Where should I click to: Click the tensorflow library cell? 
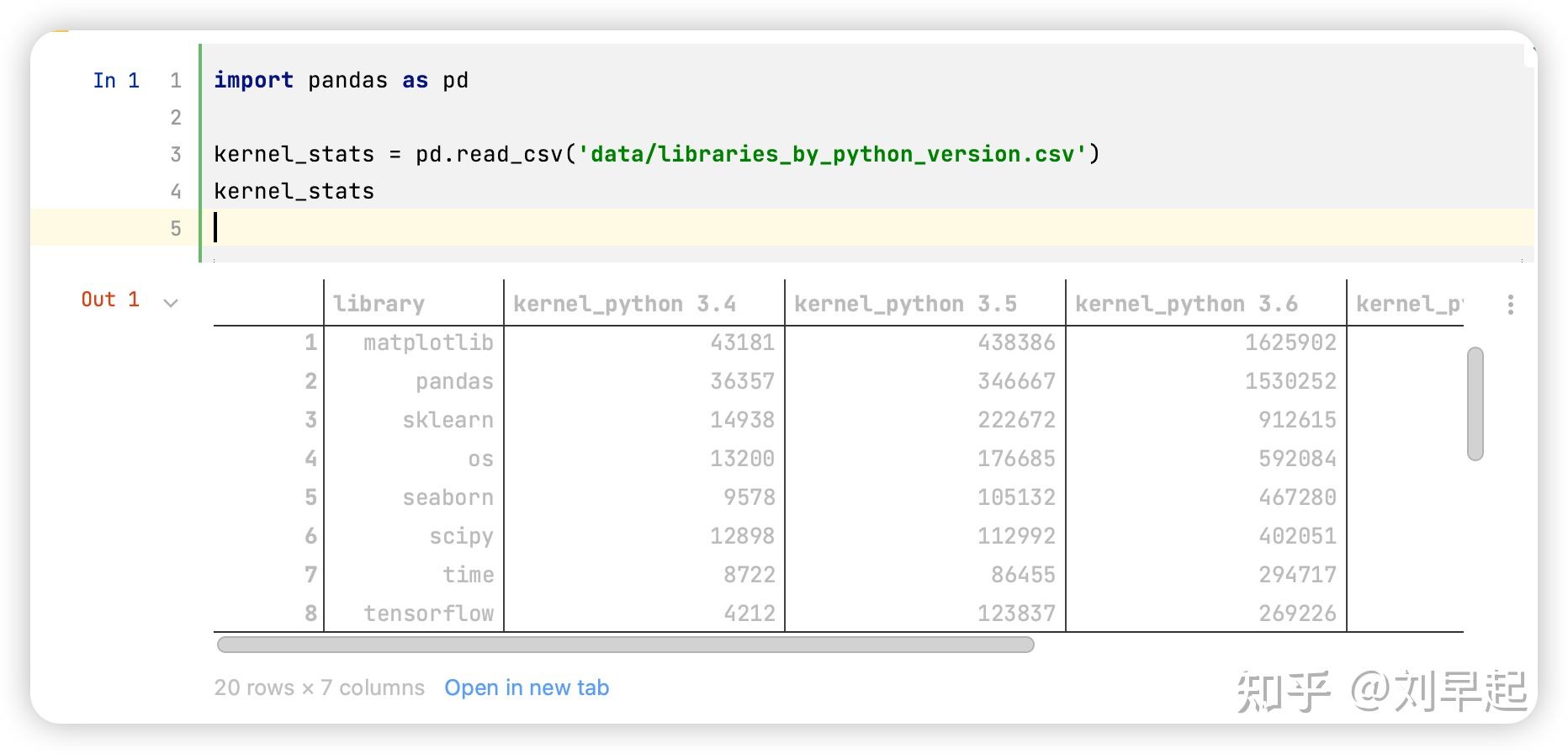[x=428, y=613]
